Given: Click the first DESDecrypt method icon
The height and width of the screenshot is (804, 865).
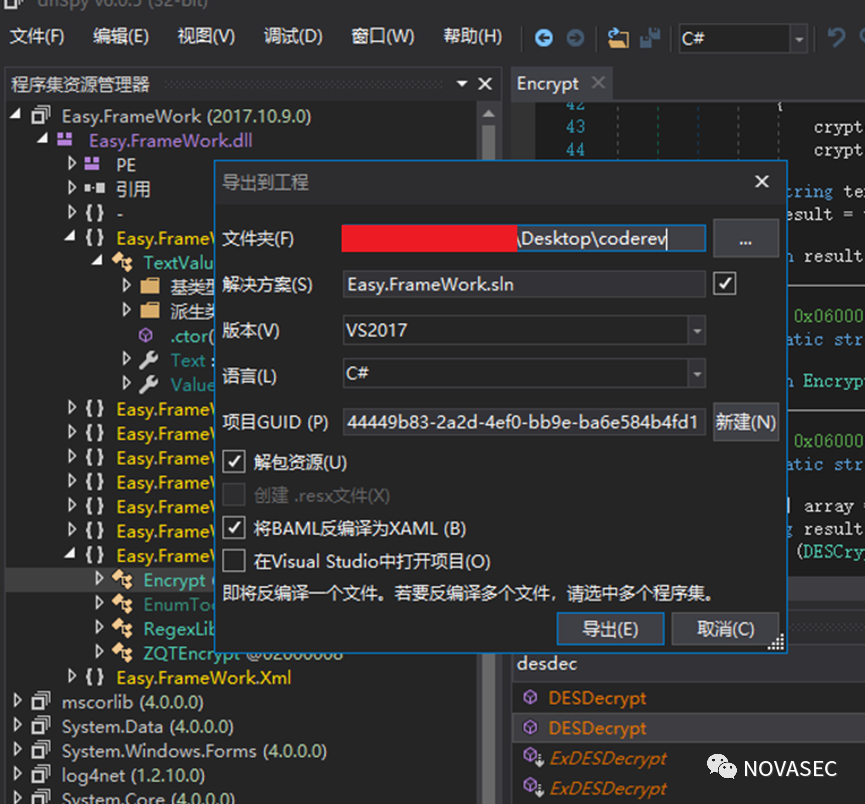Looking at the screenshot, I should [x=530, y=697].
